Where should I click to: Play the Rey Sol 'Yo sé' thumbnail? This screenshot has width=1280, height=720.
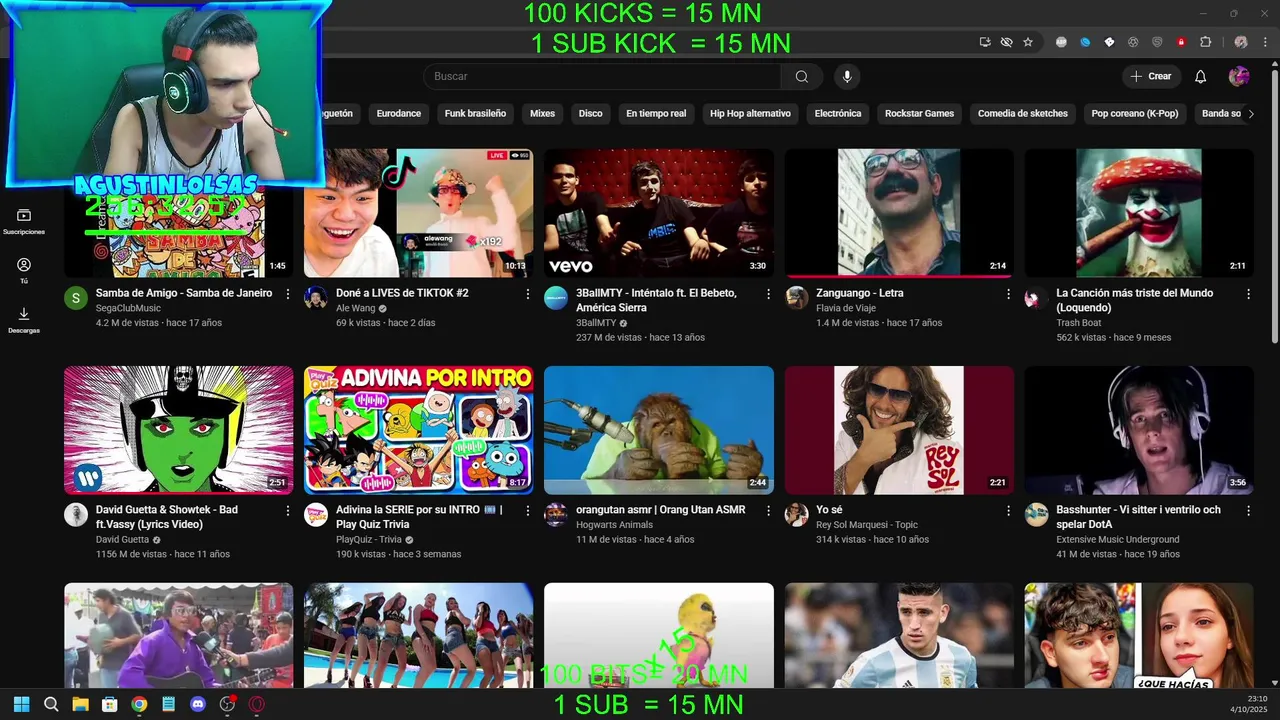click(x=899, y=430)
